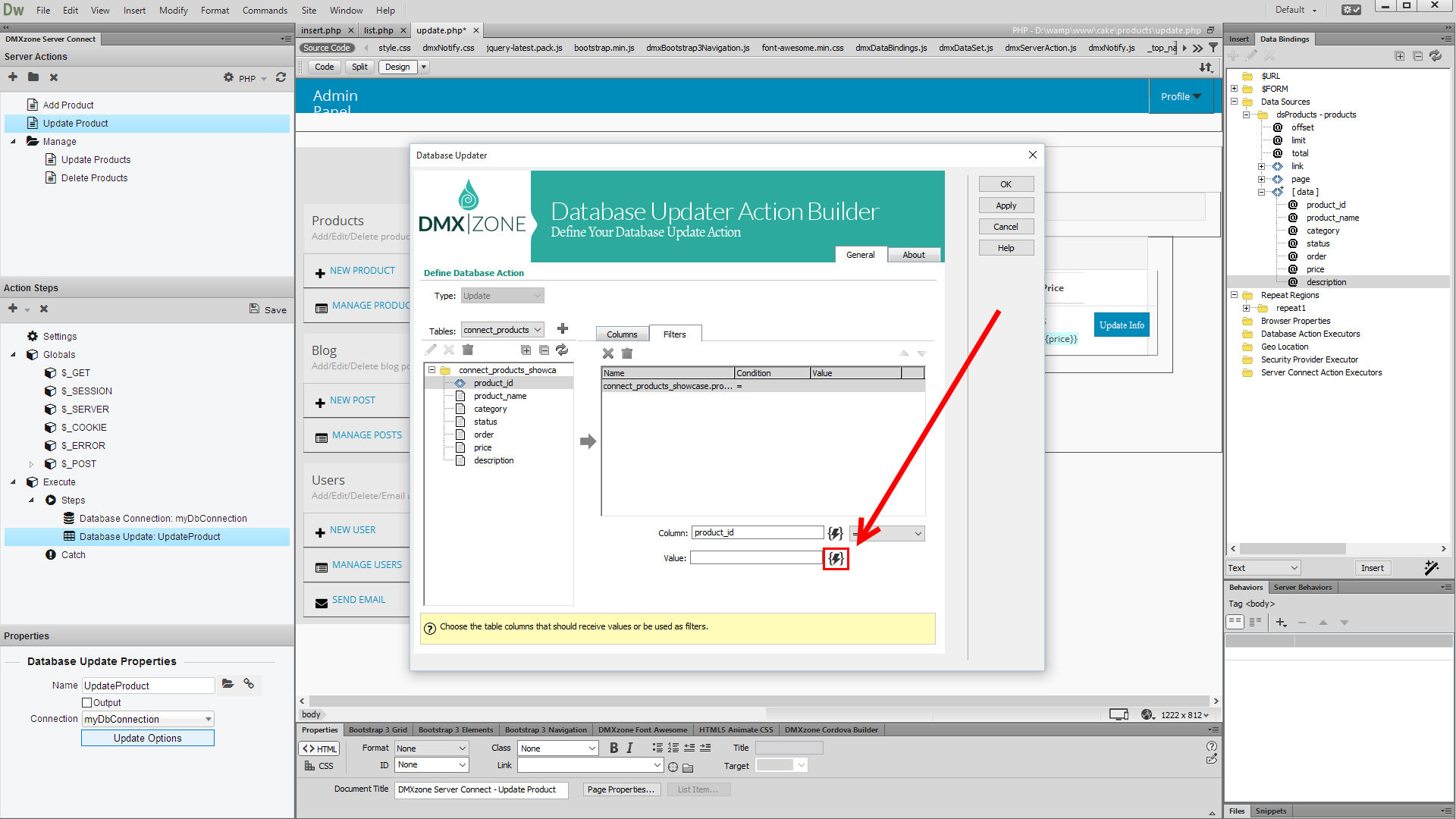This screenshot has width=1456, height=819.
Task: Add a new table with plus icon
Action: pos(563,329)
